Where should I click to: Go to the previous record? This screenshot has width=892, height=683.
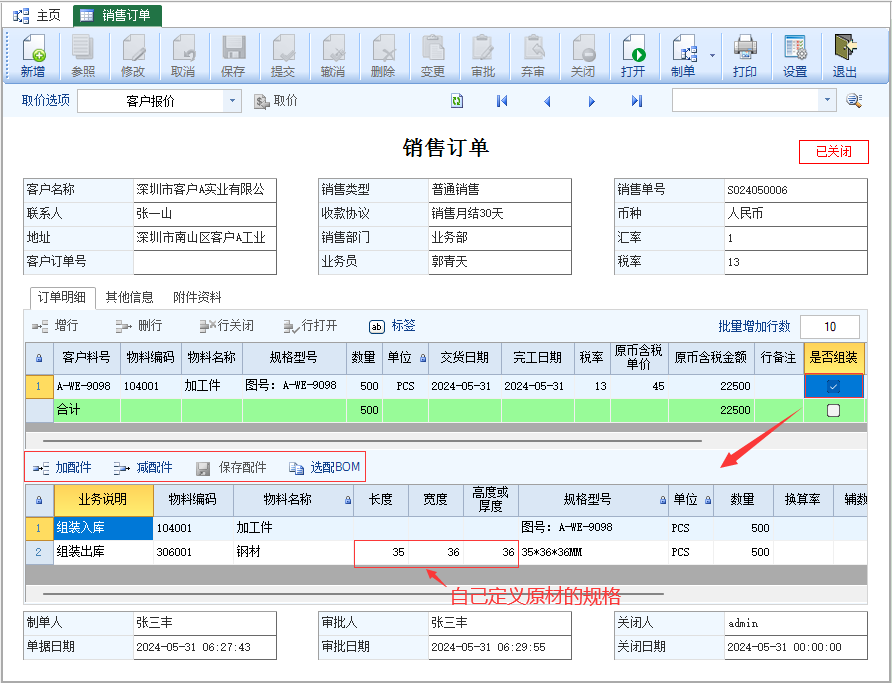coord(547,101)
